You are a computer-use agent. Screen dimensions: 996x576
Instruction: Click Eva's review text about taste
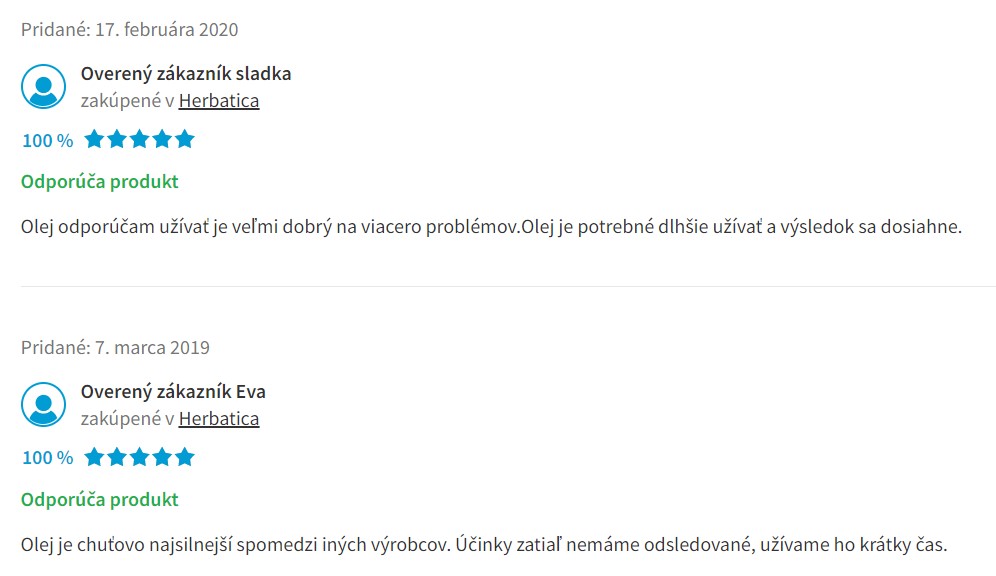point(484,545)
